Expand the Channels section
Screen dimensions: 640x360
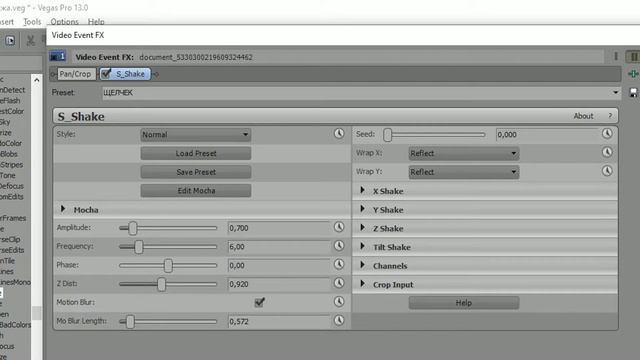tap(362, 265)
